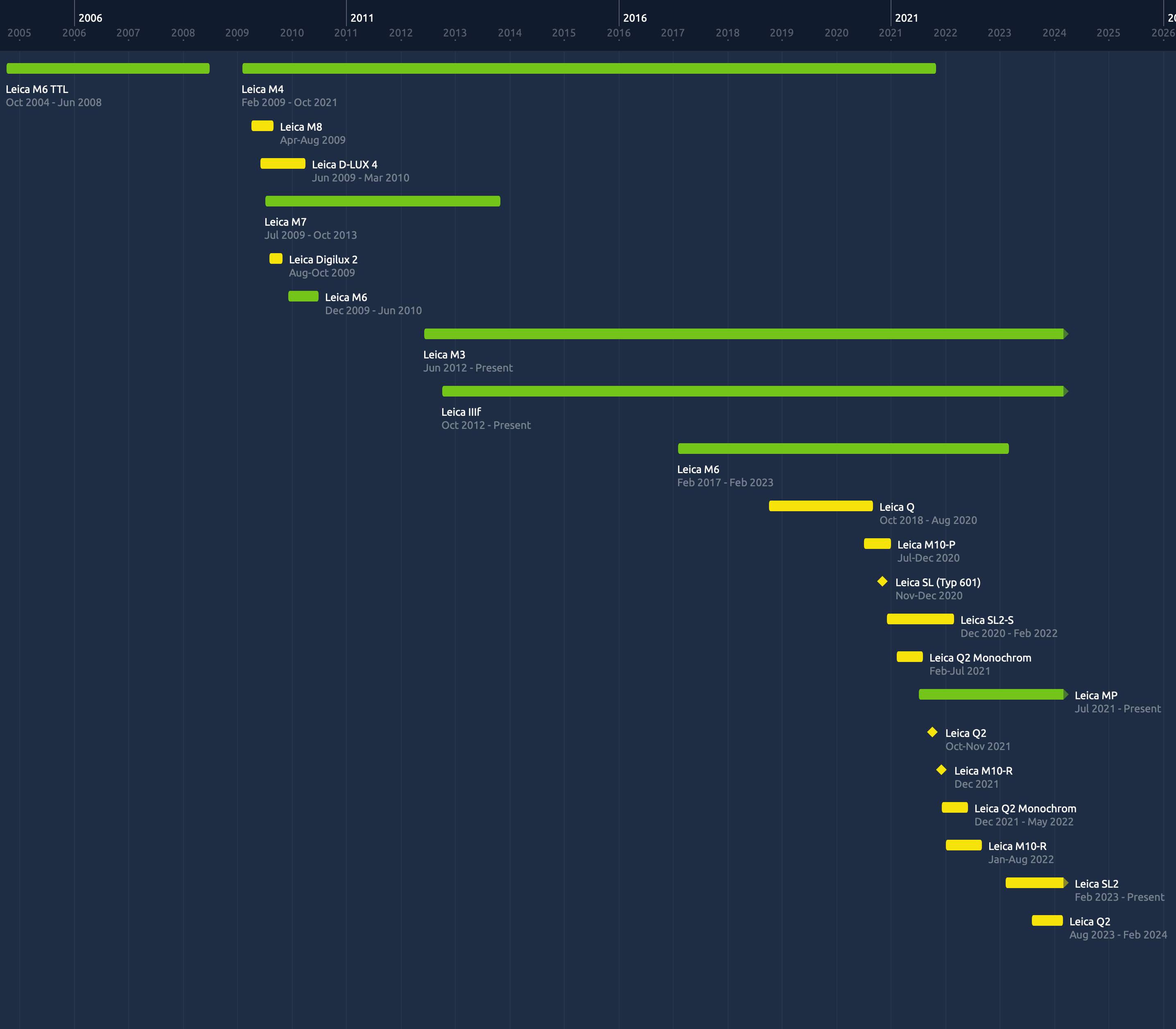The width and height of the screenshot is (1176, 1029).
Task: Select the Leica D-LUX 4 label
Action: (345, 165)
